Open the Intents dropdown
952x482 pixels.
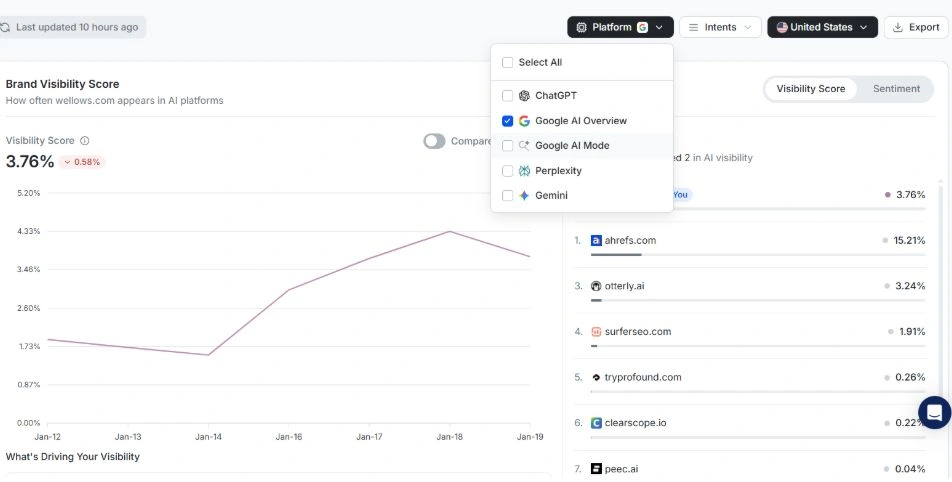pos(720,27)
